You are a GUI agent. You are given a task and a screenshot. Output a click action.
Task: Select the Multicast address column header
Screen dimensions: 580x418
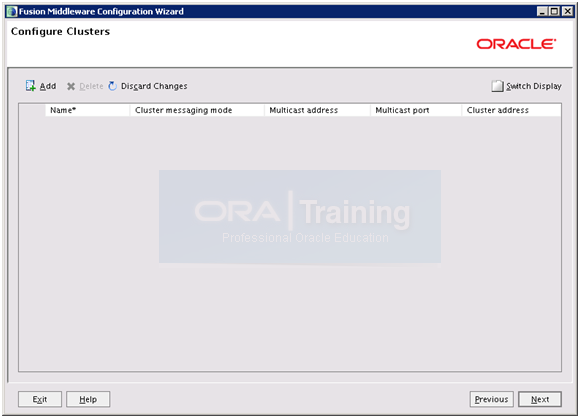click(317, 110)
